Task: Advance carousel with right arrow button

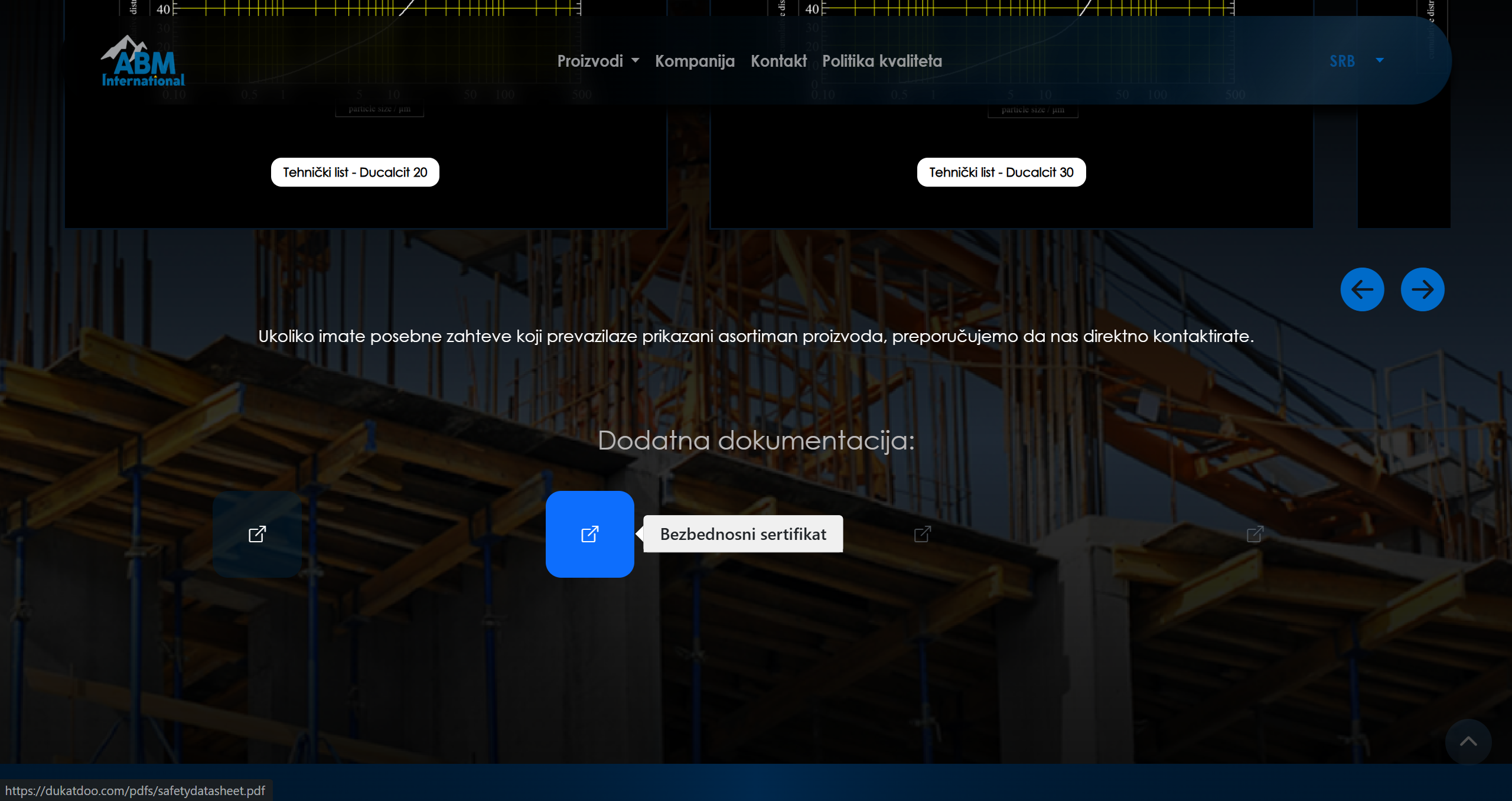Action: 1422,289
